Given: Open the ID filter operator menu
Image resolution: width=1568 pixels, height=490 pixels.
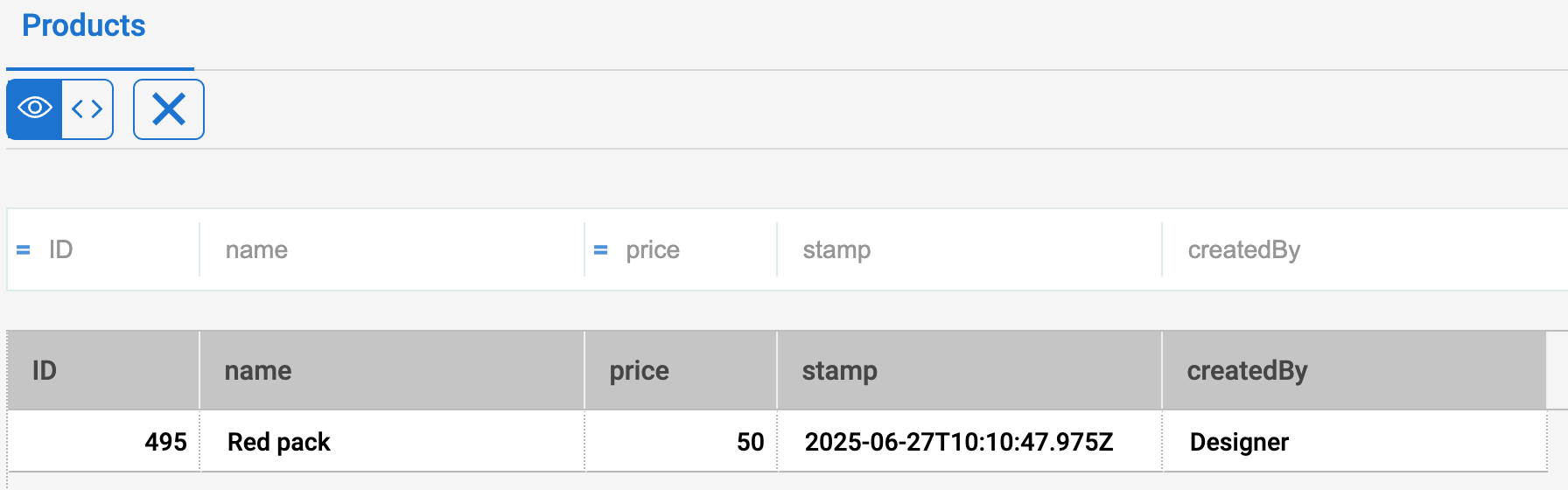Looking at the screenshot, I should pos(24,250).
